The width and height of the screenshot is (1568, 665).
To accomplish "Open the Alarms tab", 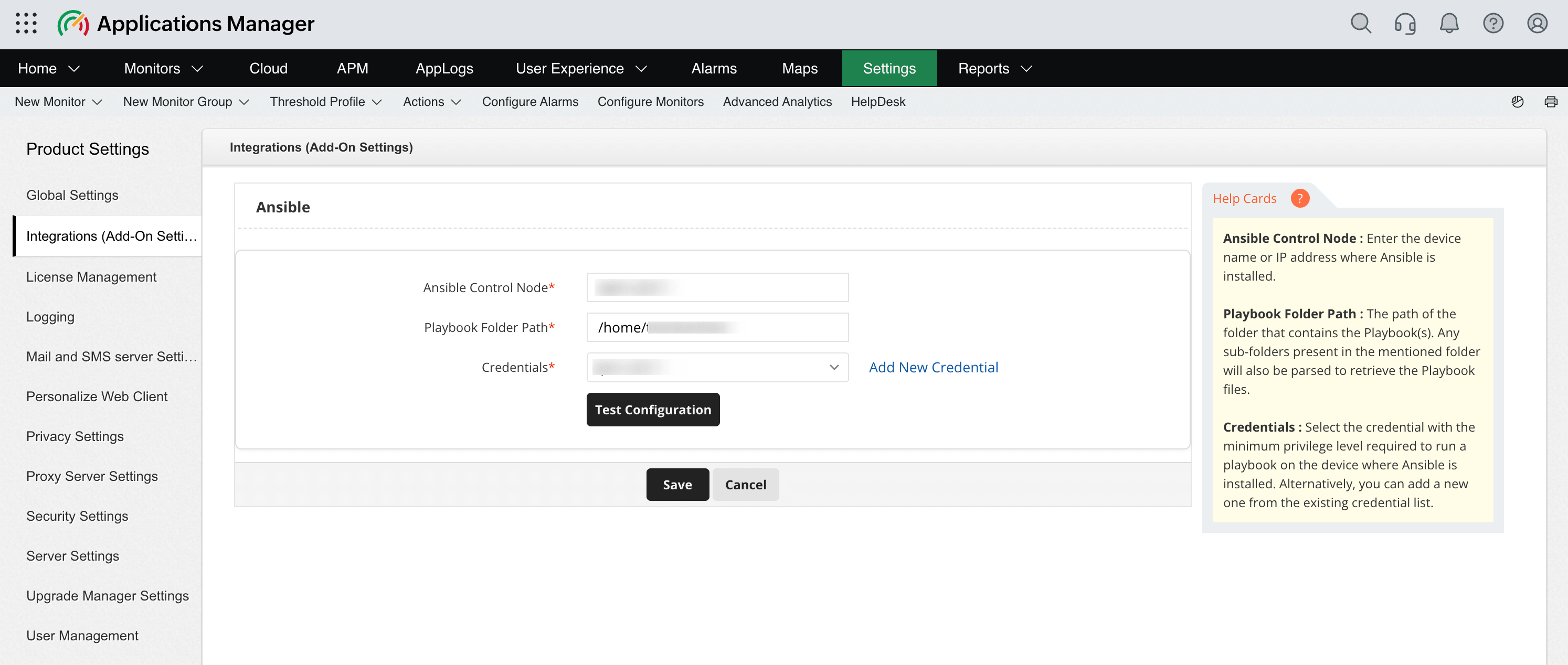I will tap(714, 68).
